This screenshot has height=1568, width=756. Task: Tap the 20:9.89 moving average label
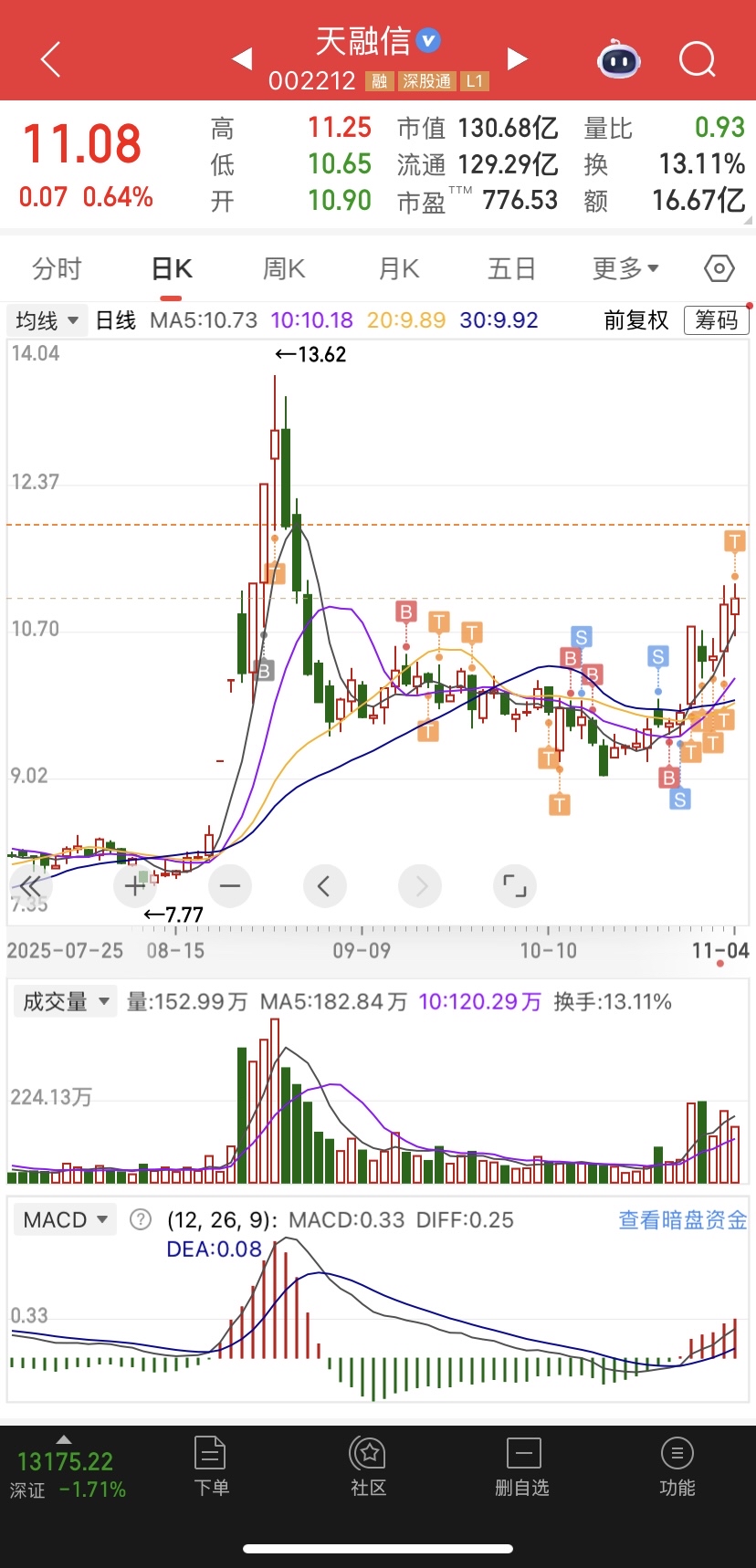[x=406, y=320]
